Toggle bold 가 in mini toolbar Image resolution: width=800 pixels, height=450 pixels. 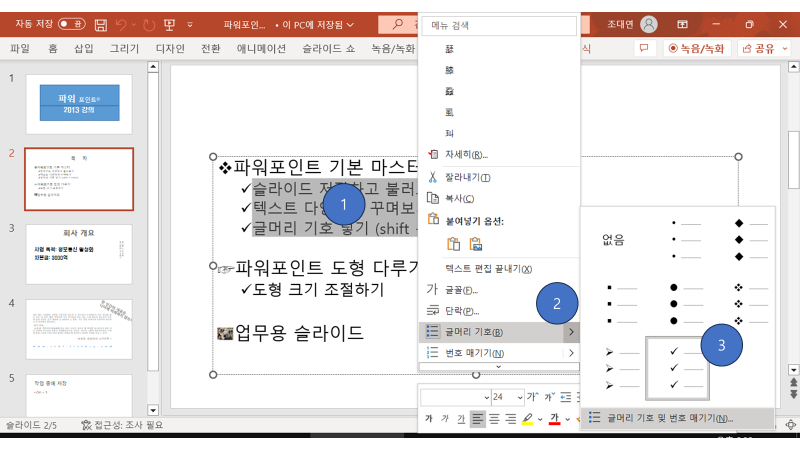(429, 419)
